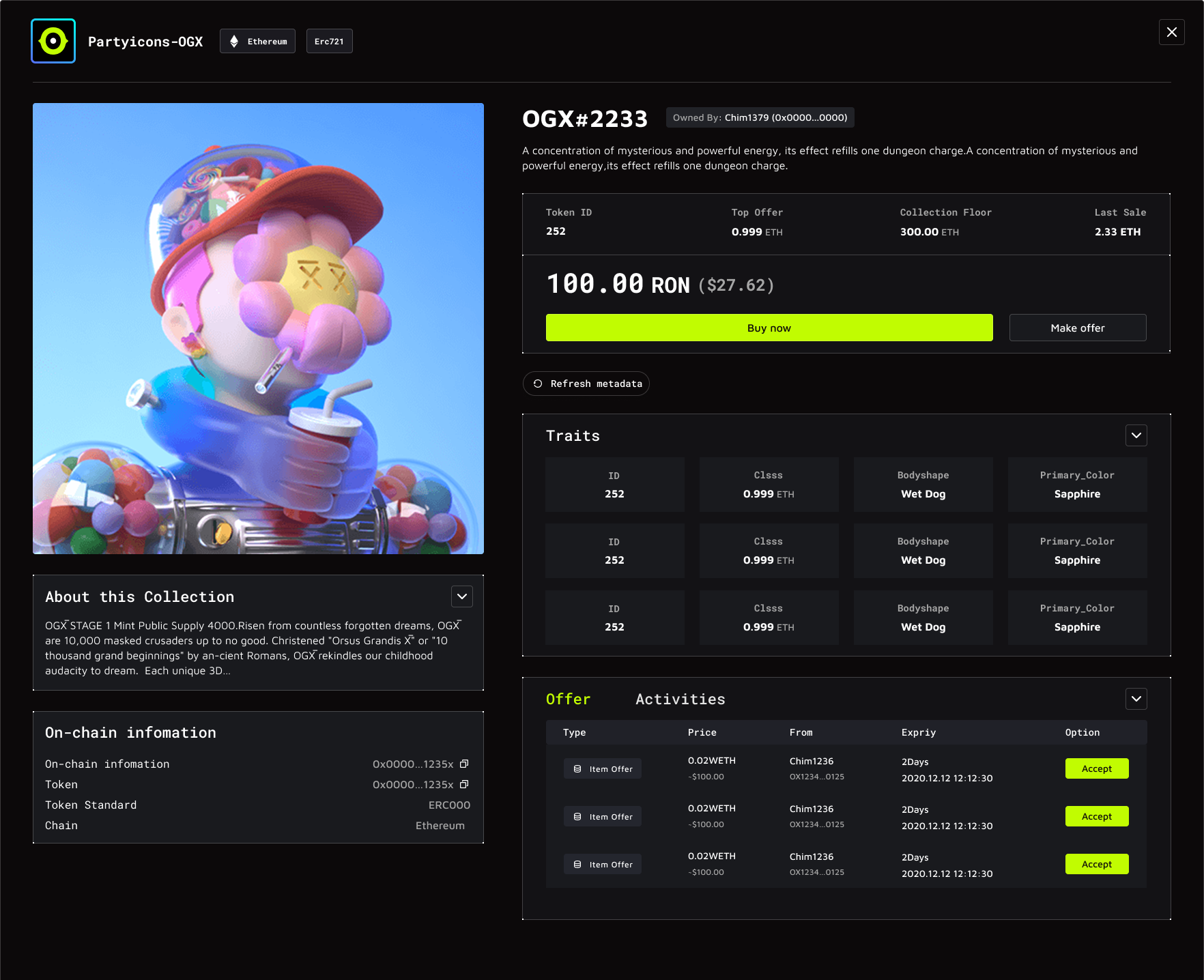1204x980 pixels.
Task: Select first-row Clsss 0.999 ETH trait
Action: coord(769,485)
